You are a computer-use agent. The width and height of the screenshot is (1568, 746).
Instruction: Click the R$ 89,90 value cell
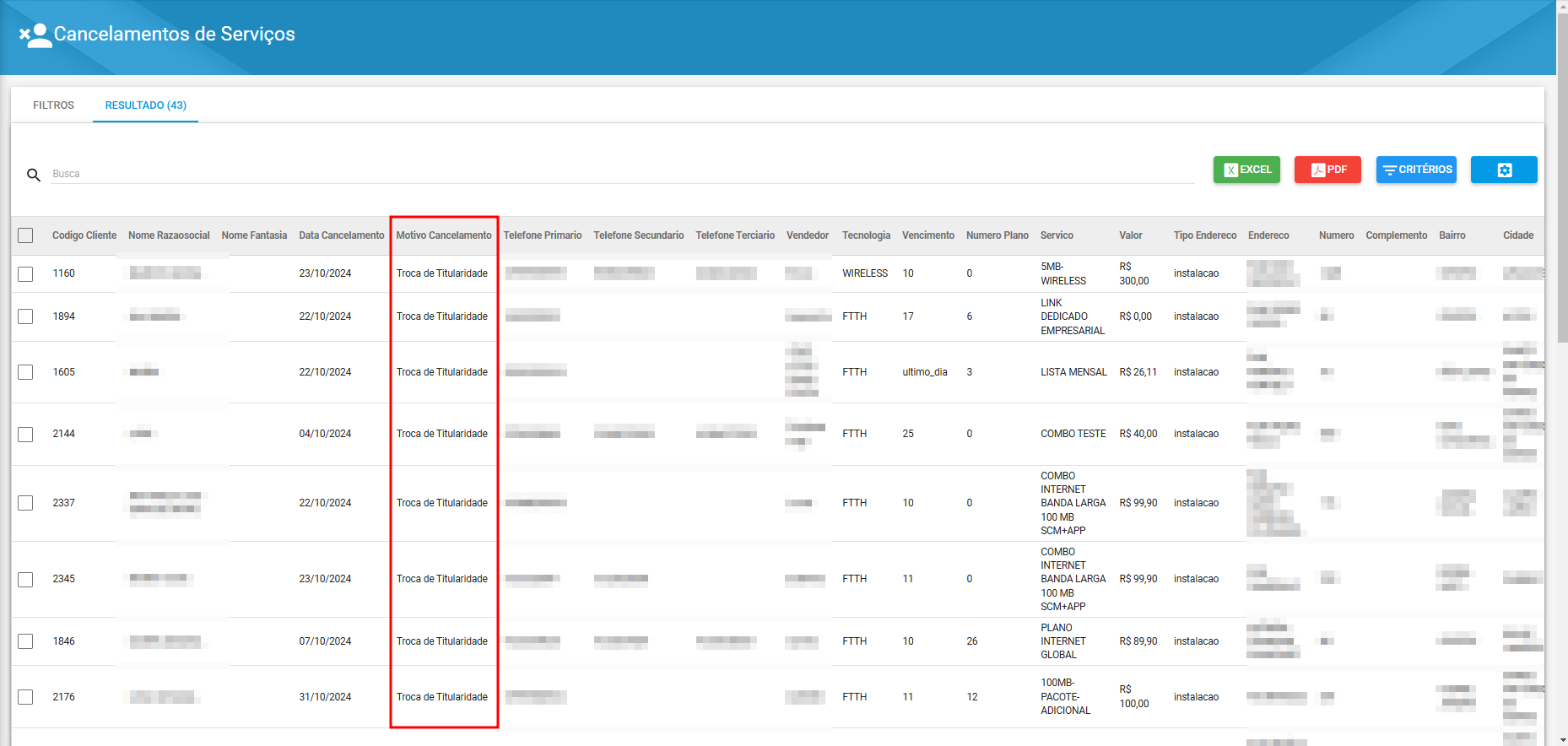1138,641
